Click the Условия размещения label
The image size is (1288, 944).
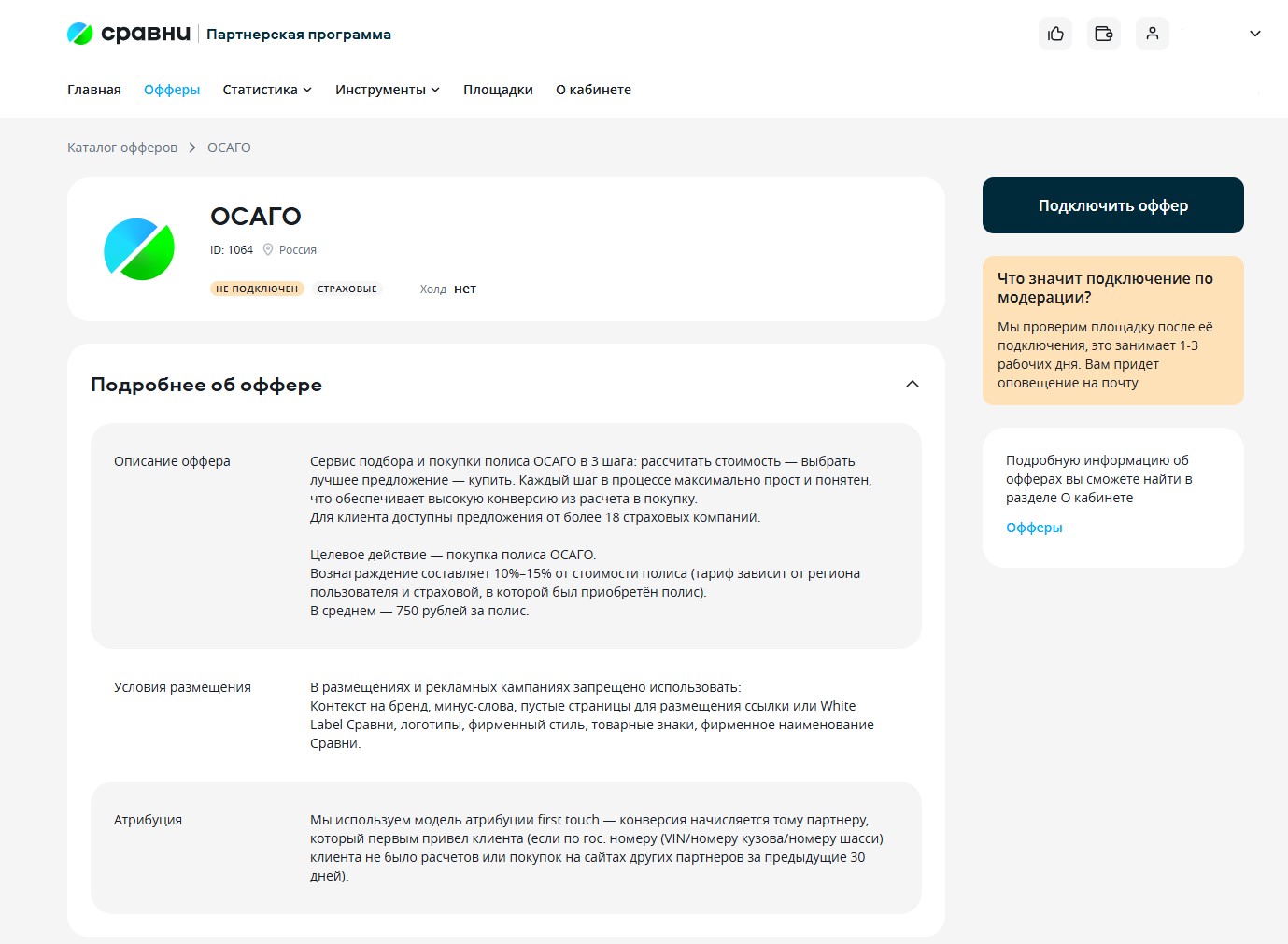pyautogui.click(x=182, y=687)
